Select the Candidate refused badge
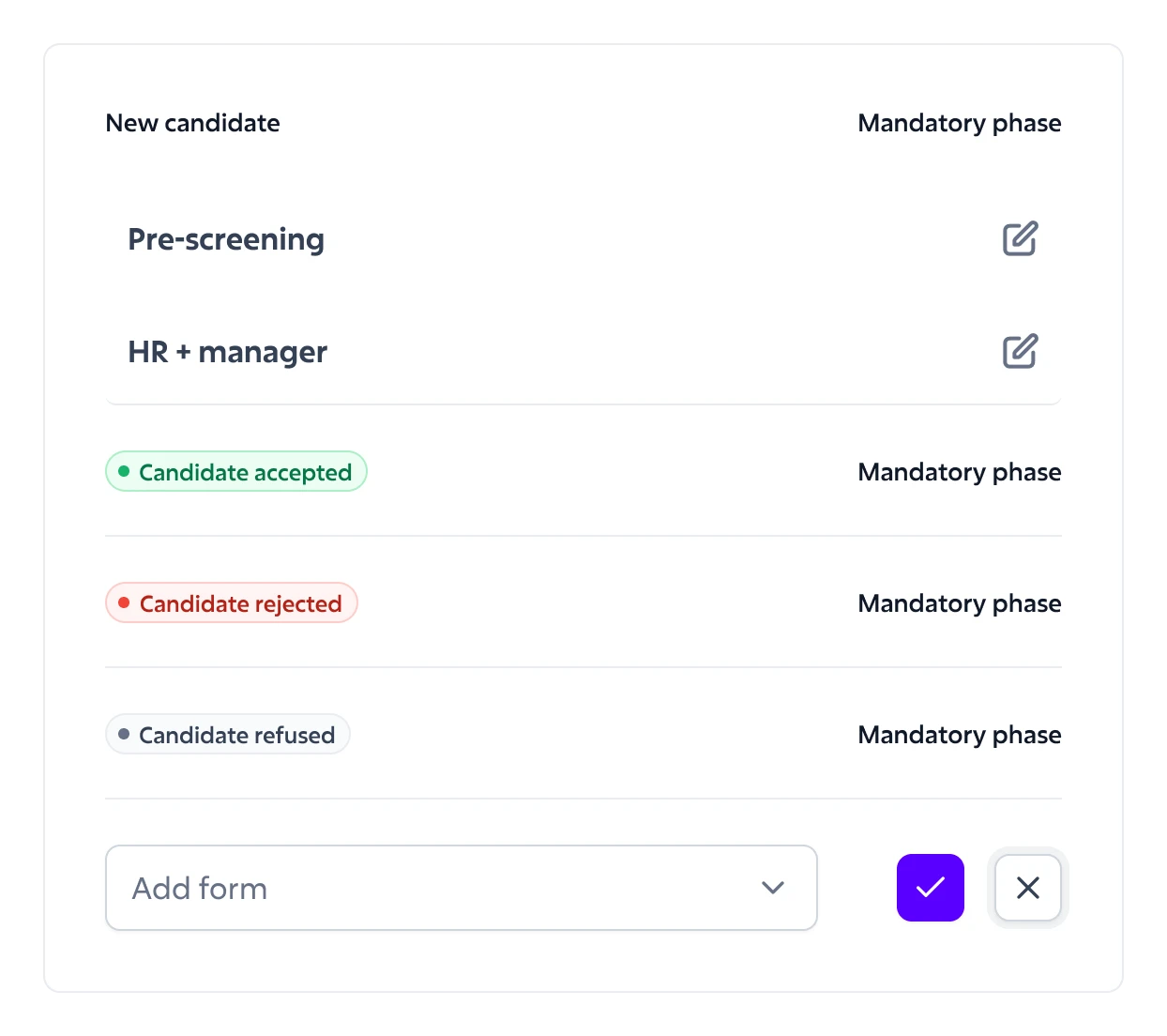 [x=228, y=735]
